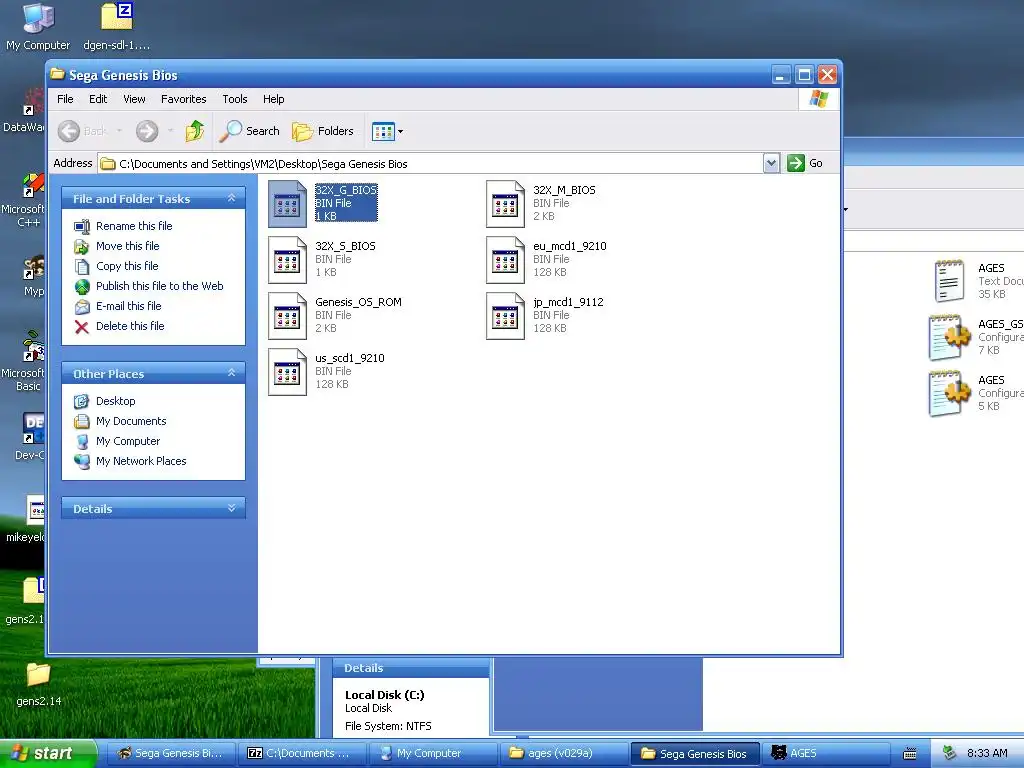Open the Tools menu
The height and width of the screenshot is (768, 1024).
[234, 99]
